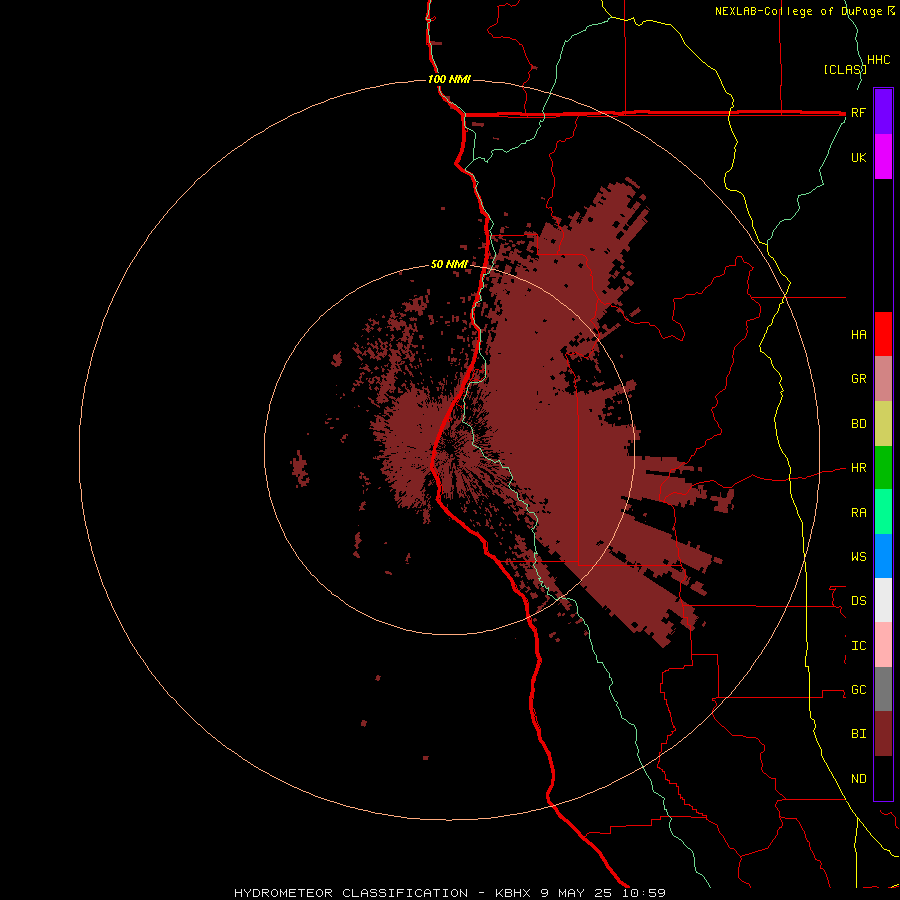Click the HA legend label
Viewport: 900px width, 900px height.
858,334
